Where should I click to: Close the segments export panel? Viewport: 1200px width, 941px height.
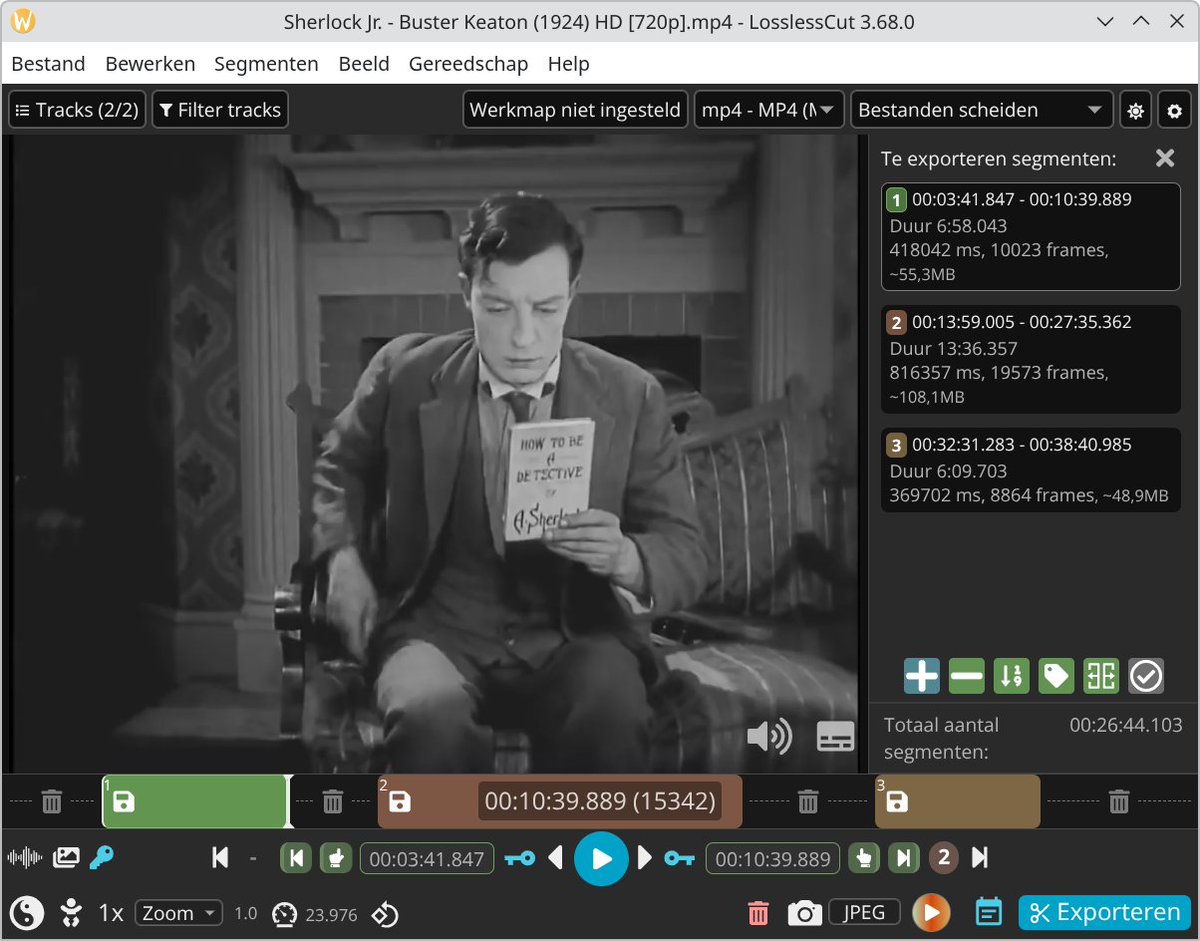coord(1165,158)
